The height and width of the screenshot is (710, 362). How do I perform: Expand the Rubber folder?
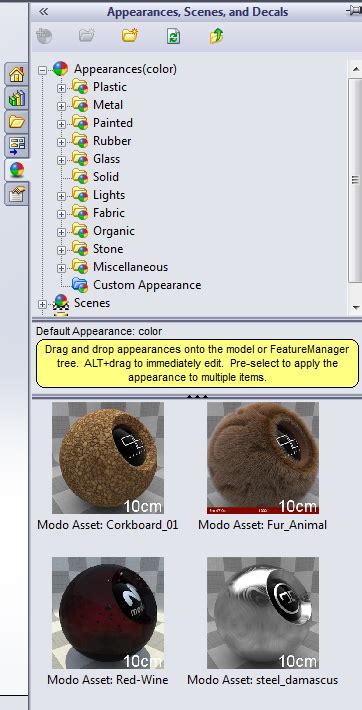pos(62,142)
